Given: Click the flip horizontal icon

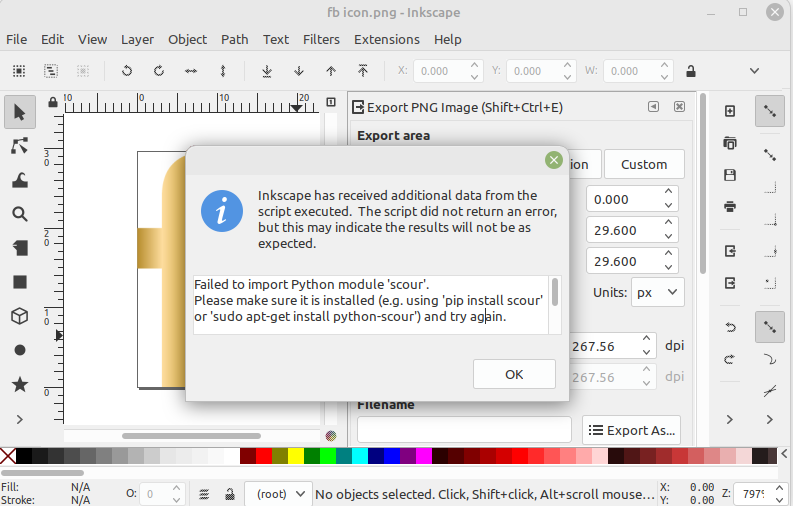Looking at the screenshot, I should tap(190, 71).
